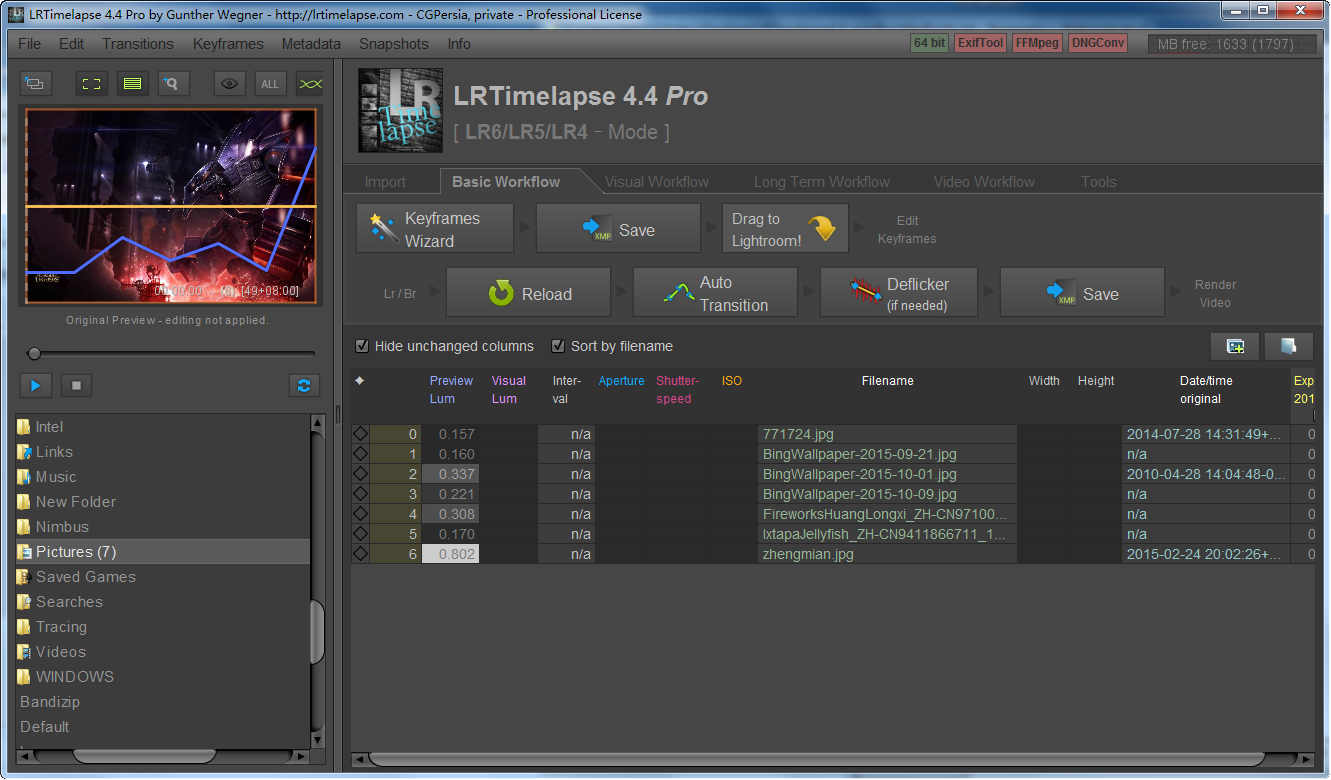Image resolution: width=1331 pixels, height=780 pixels.
Task: Click the zoom magnifier preview icon
Action: click(173, 84)
